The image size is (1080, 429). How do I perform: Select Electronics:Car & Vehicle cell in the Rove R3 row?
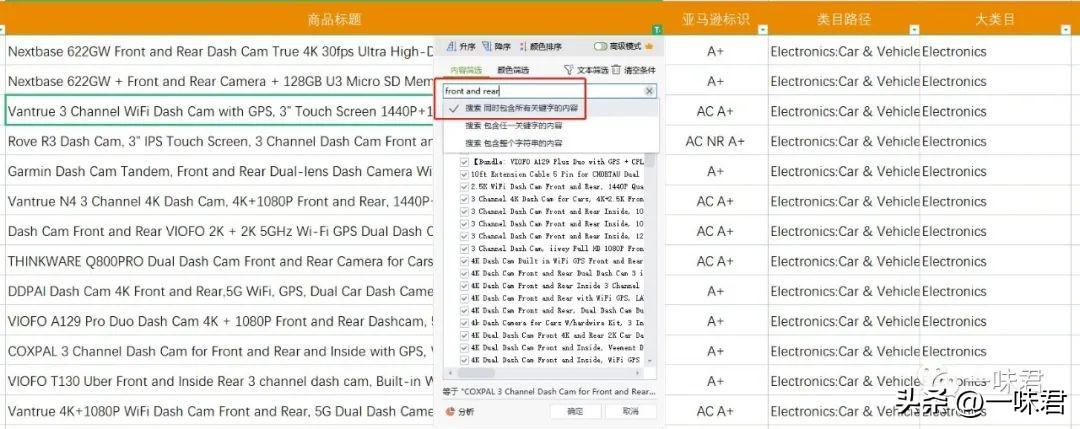844,141
